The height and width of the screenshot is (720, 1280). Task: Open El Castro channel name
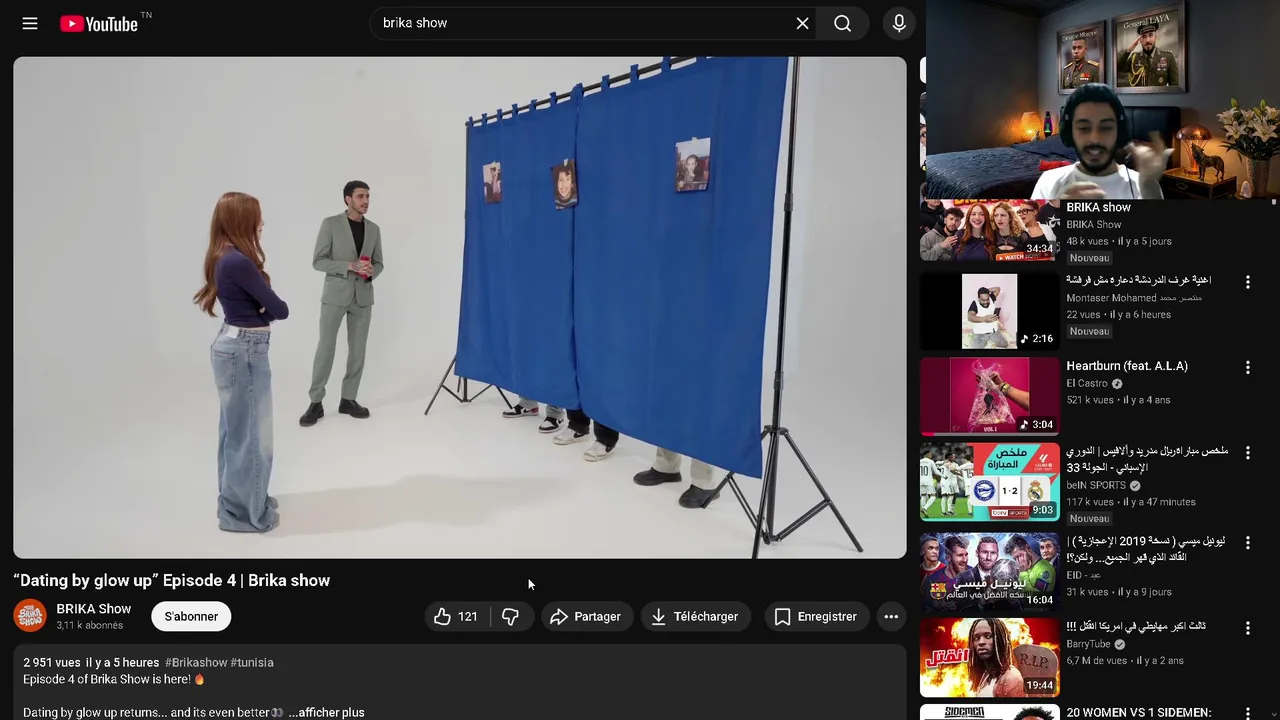pos(1087,384)
